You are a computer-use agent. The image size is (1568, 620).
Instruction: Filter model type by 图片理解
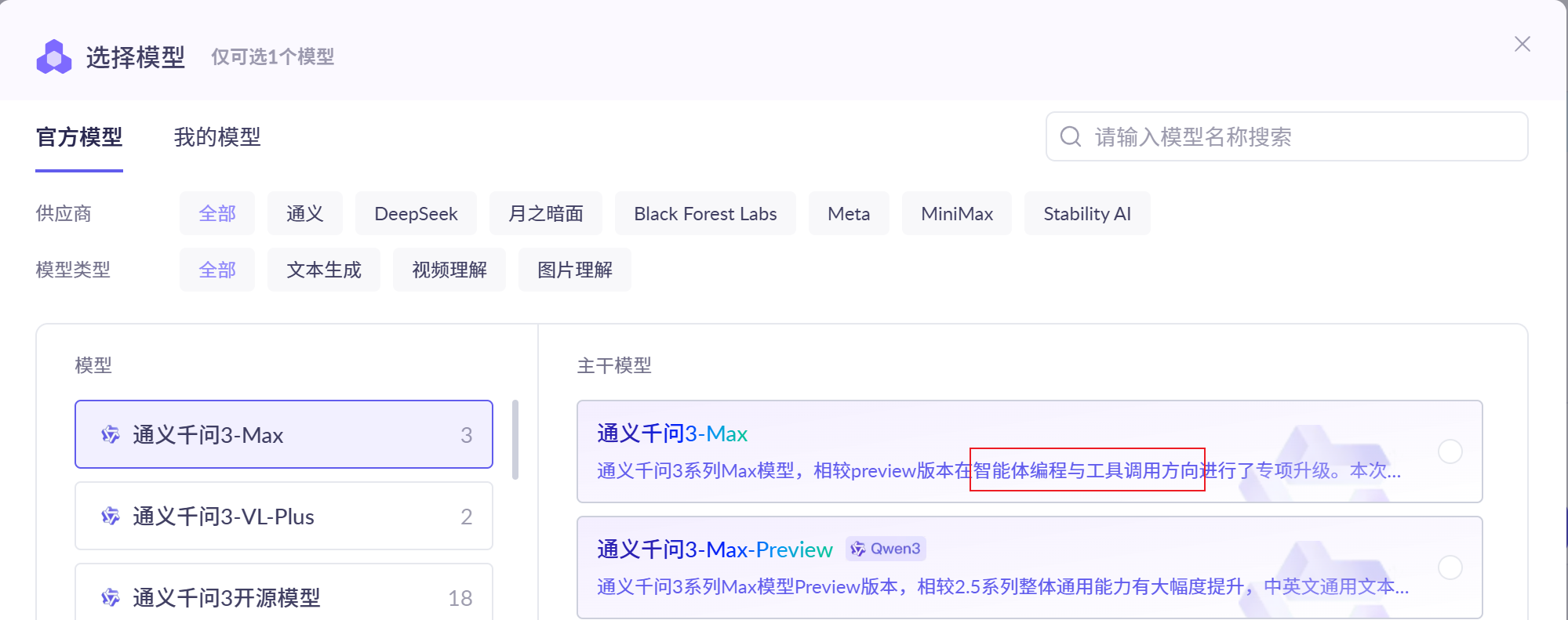tap(575, 270)
